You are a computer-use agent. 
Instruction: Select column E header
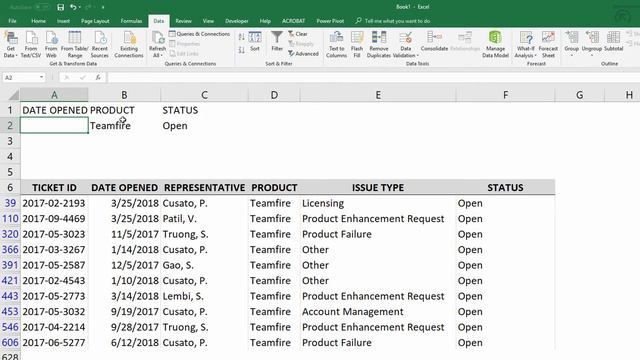point(378,95)
